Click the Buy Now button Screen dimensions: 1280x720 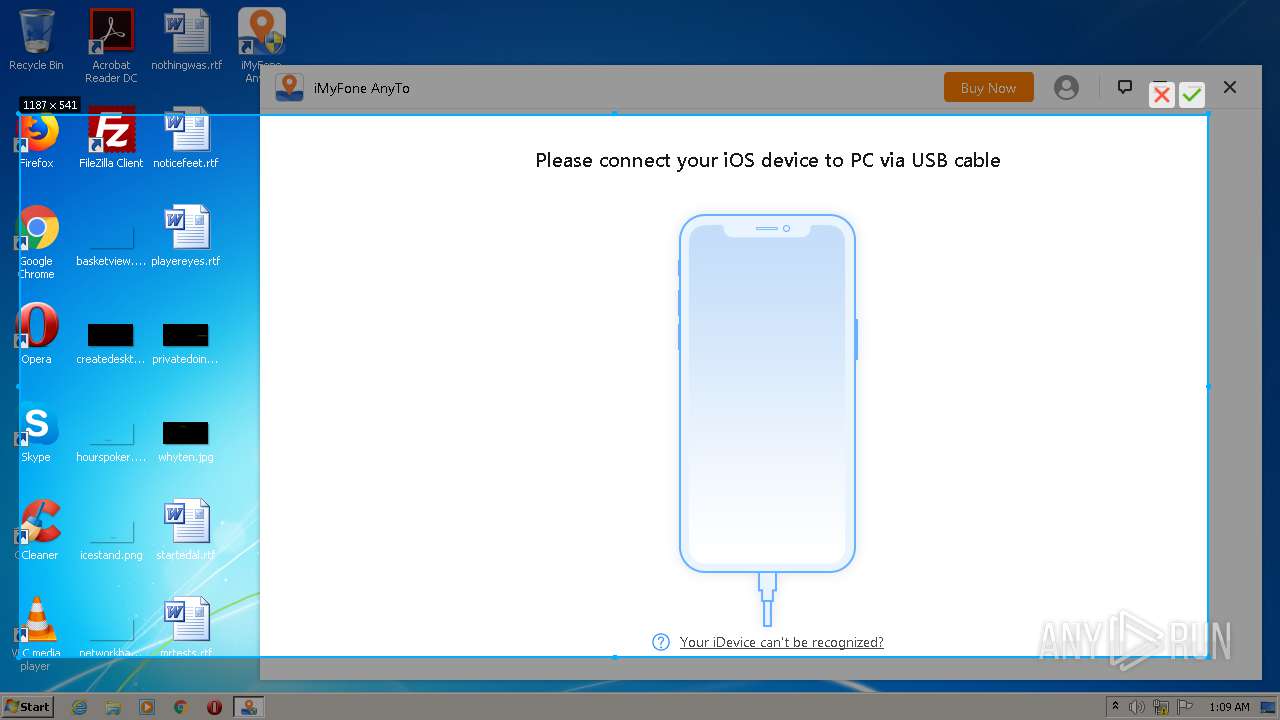click(x=988, y=88)
